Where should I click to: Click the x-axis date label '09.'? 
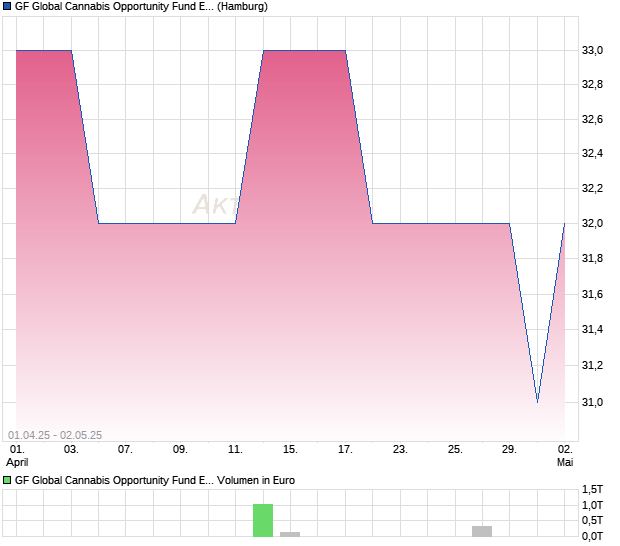pos(180,450)
